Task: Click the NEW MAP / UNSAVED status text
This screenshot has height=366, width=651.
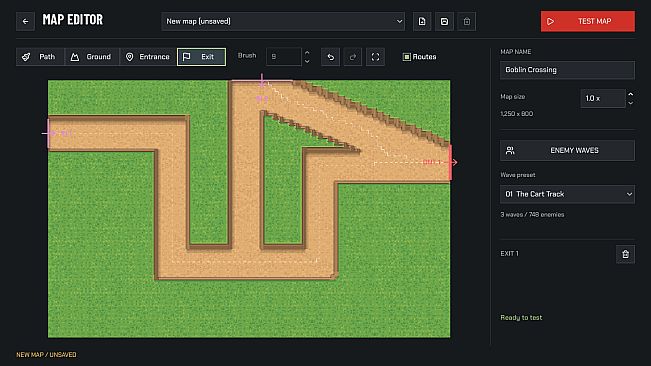Action: click(46, 354)
